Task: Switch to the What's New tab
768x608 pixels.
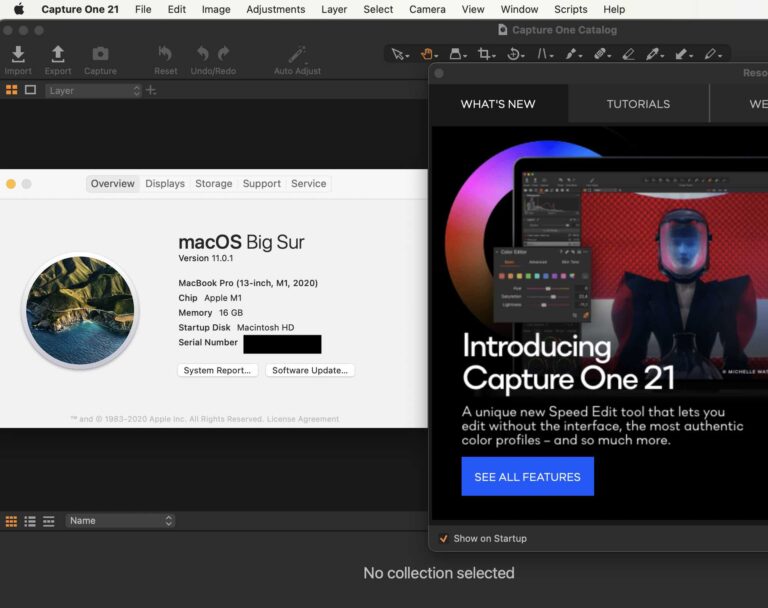Action: click(498, 104)
